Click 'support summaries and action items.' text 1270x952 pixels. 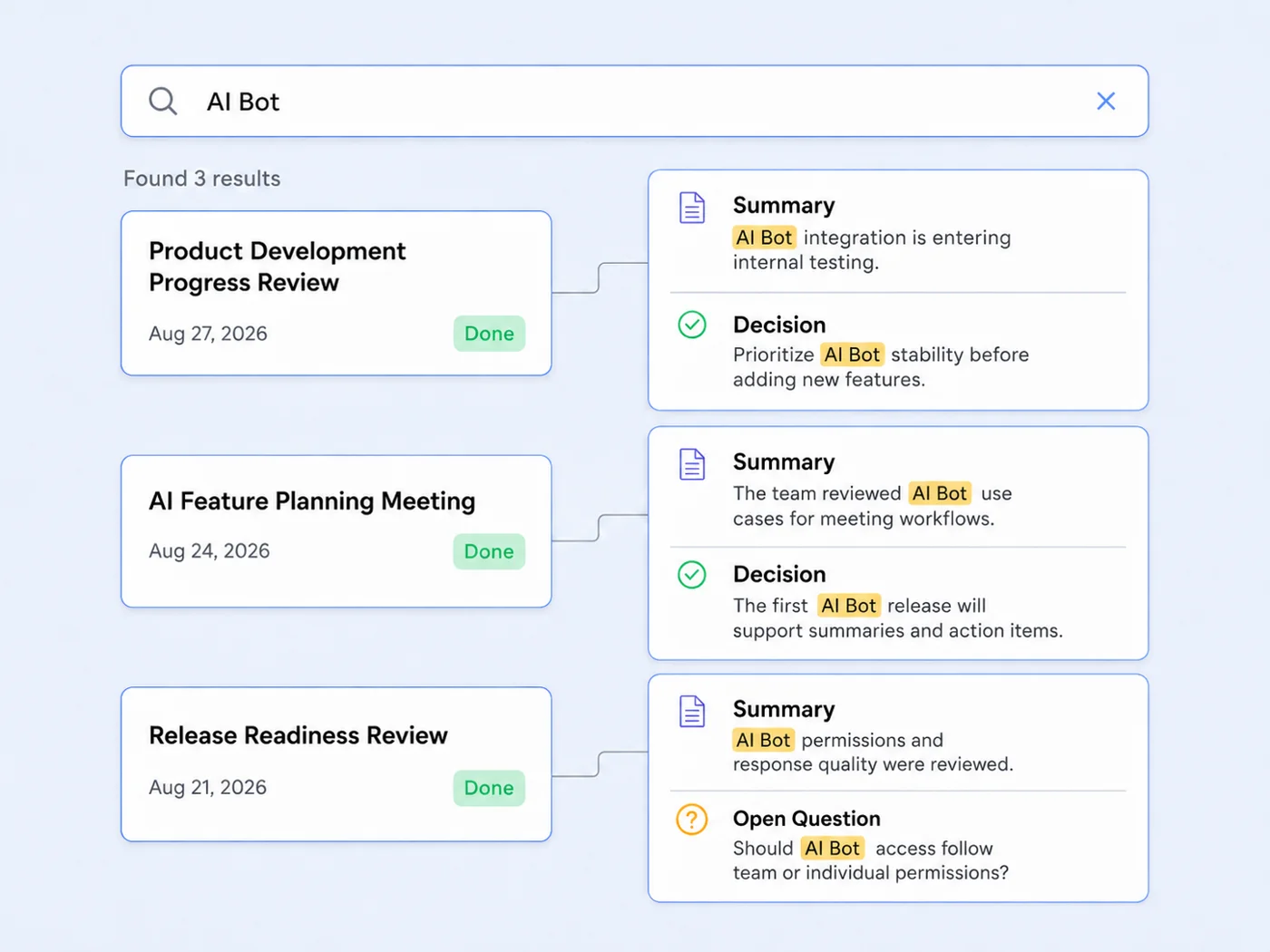(x=898, y=631)
